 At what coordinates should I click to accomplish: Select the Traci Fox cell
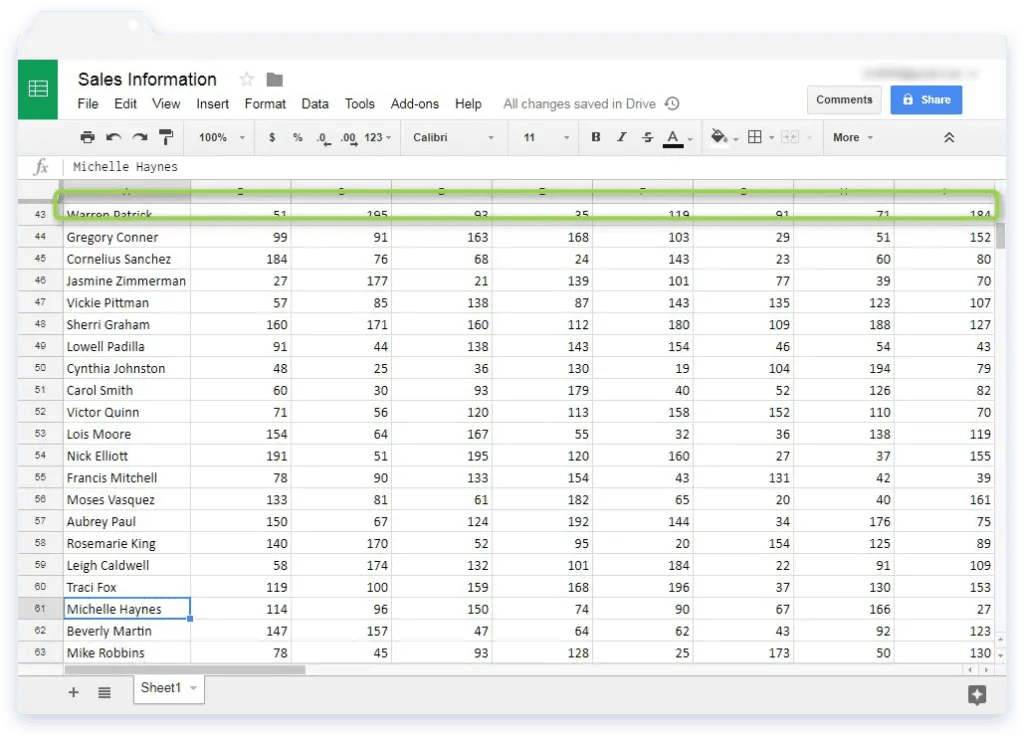coord(127,587)
